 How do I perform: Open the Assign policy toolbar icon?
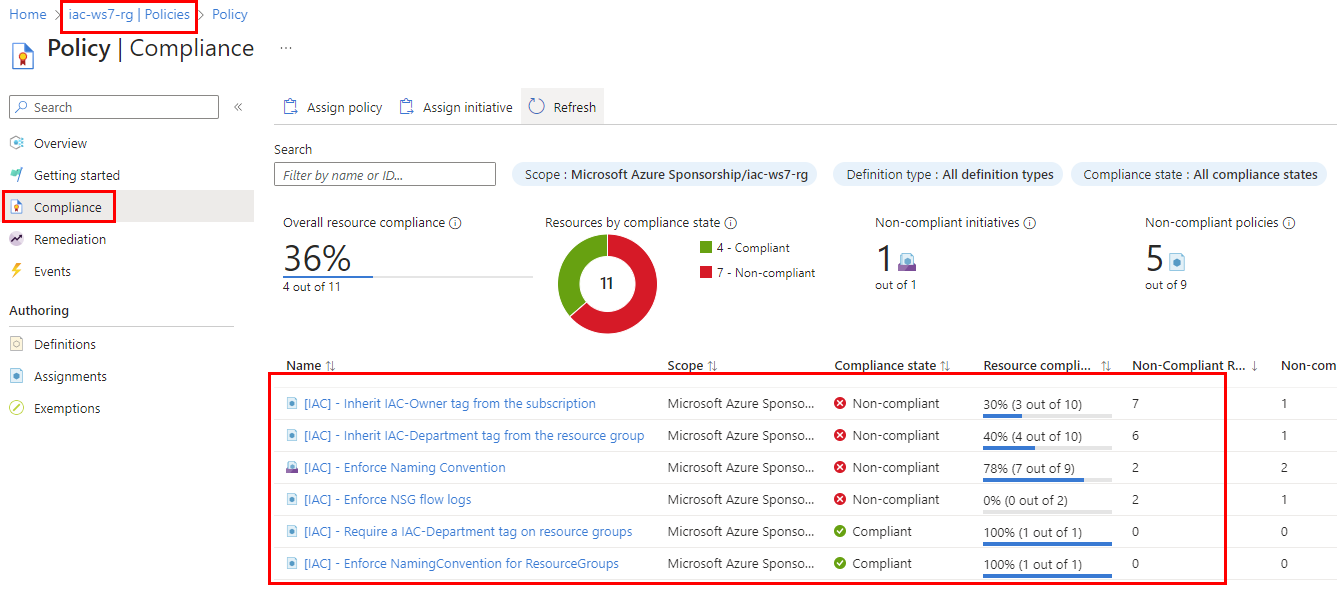point(332,106)
